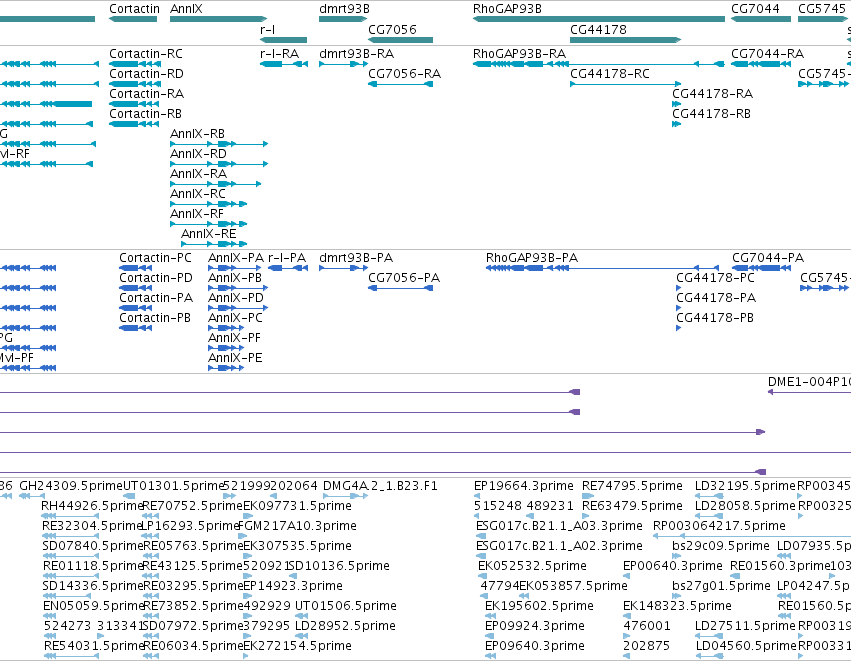
Task: Click EST DMG4A2_1.B23.F1
Action: pos(346,496)
